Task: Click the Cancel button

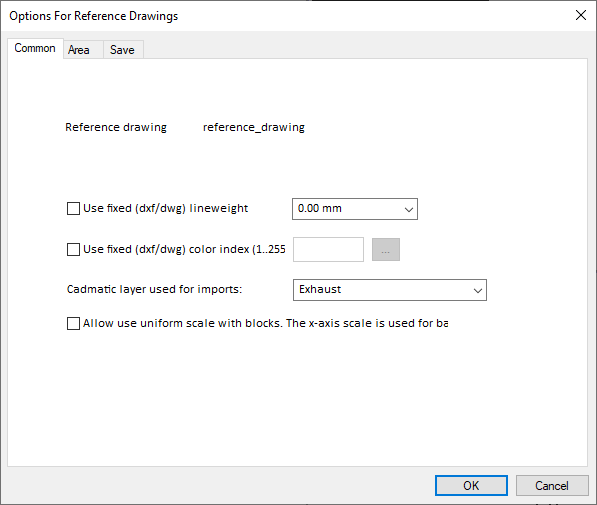Action: [x=552, y=486]
